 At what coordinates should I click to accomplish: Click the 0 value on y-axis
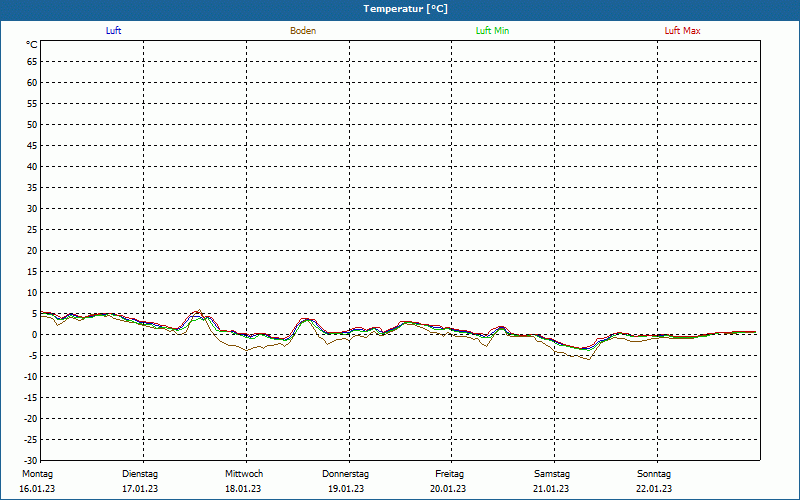pyautogui.click(x=35, y=335)
